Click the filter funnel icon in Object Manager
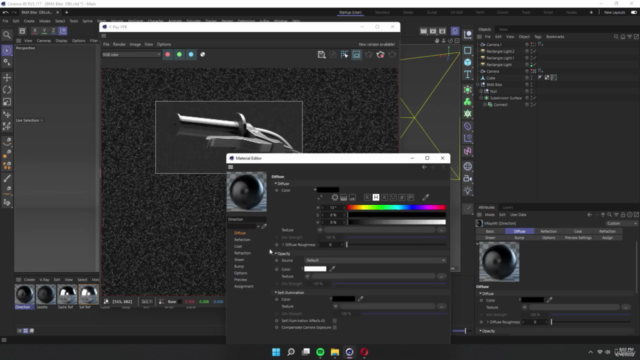This screenshot has height=360, width=640. (630, 37)
